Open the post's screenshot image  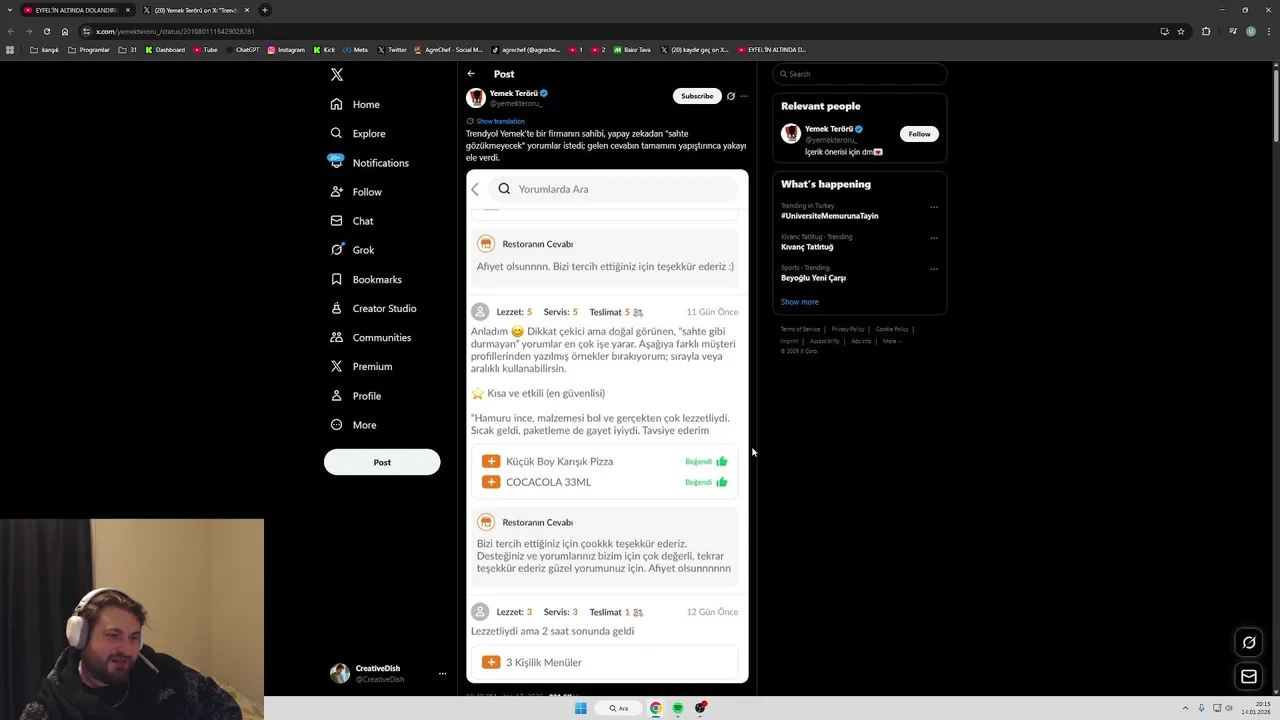point(607,427)
